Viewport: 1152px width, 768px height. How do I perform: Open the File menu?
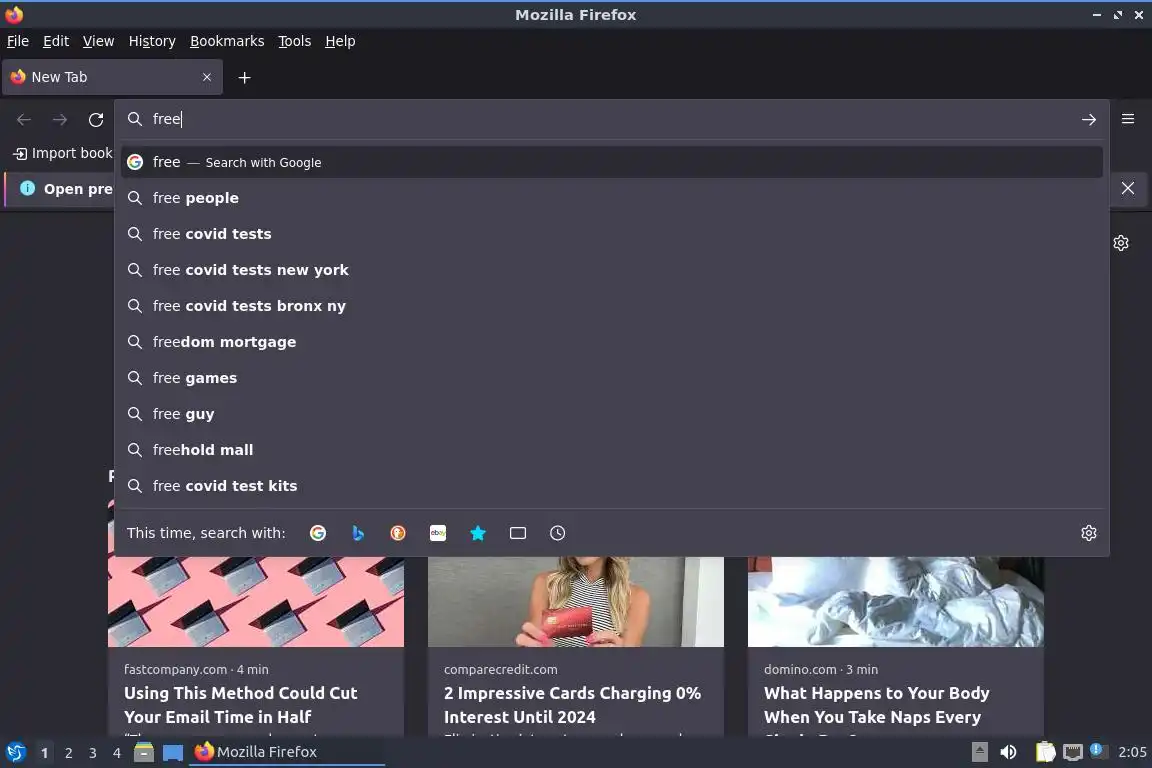click(x=18, y=41)
